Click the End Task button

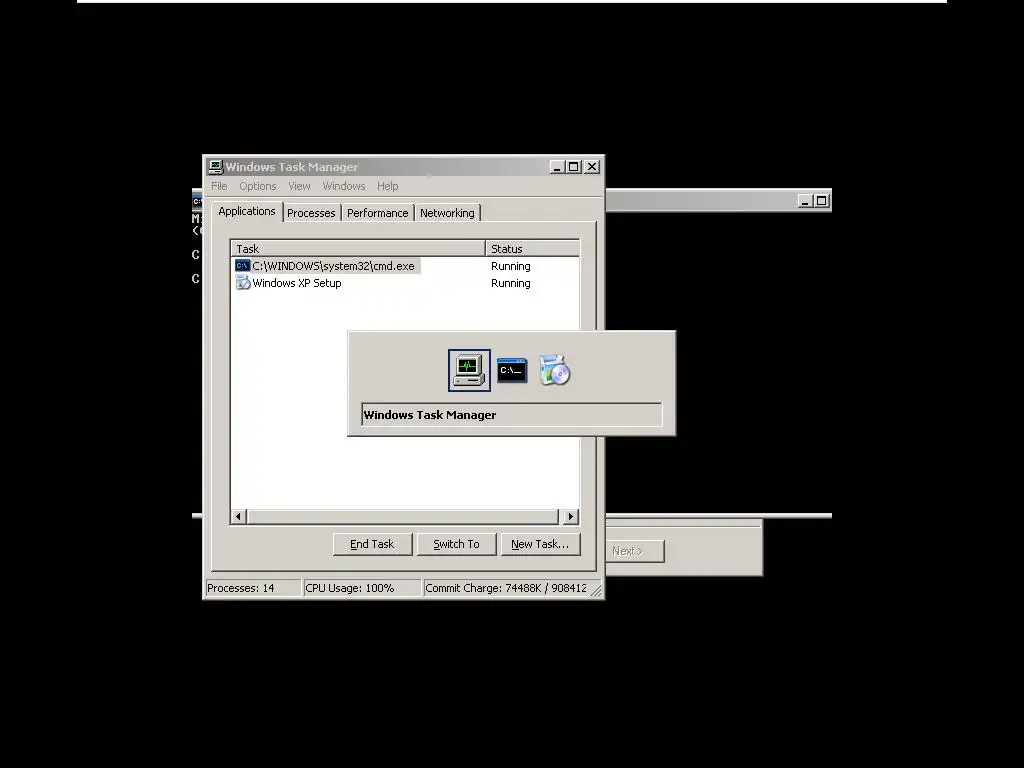pyautogui.click(x=372, y=544)
